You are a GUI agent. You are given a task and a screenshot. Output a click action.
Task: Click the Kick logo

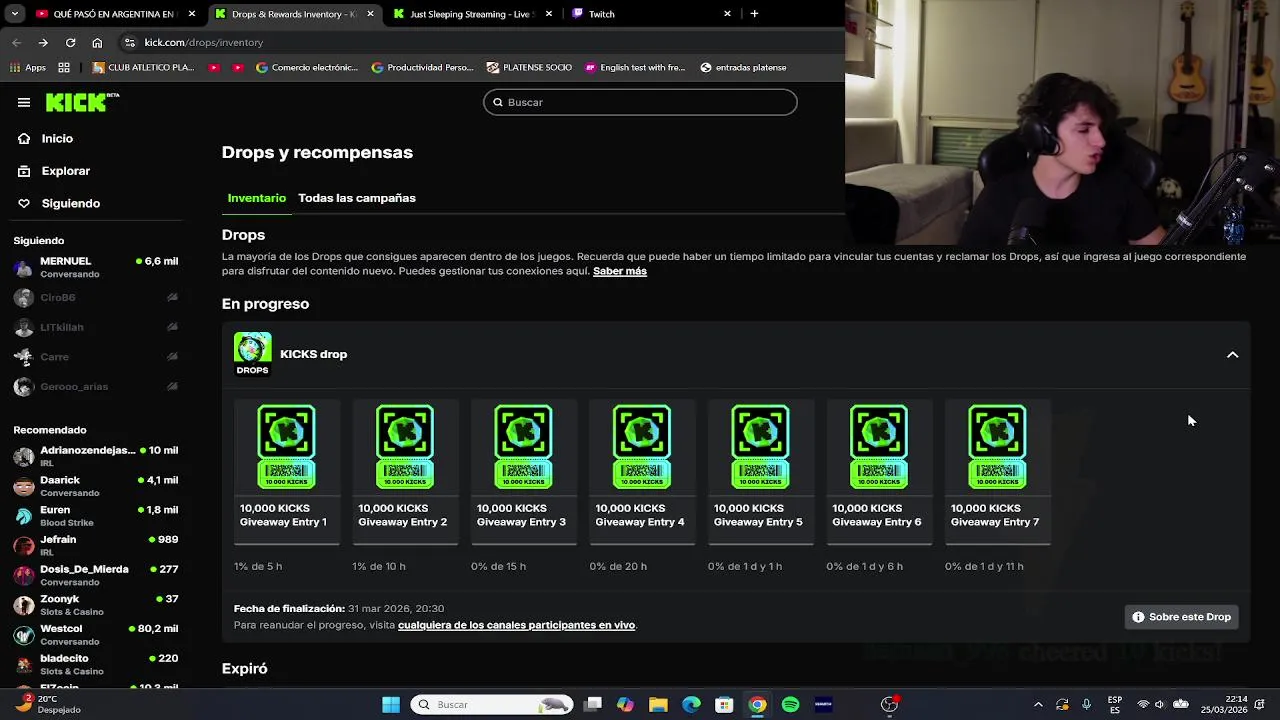(82, 102)
